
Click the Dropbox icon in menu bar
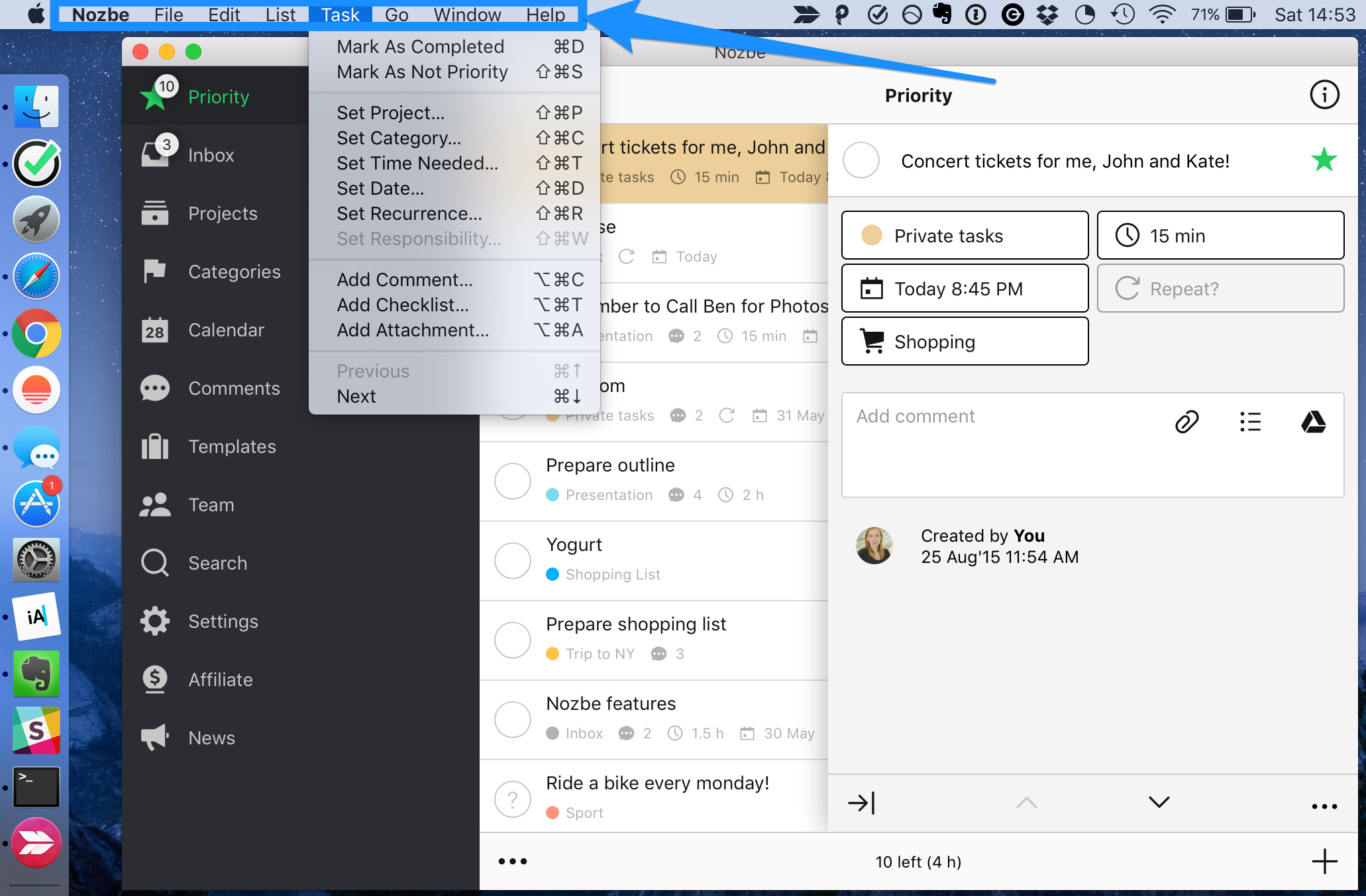pyautogui.click(x=1047, y=15)
